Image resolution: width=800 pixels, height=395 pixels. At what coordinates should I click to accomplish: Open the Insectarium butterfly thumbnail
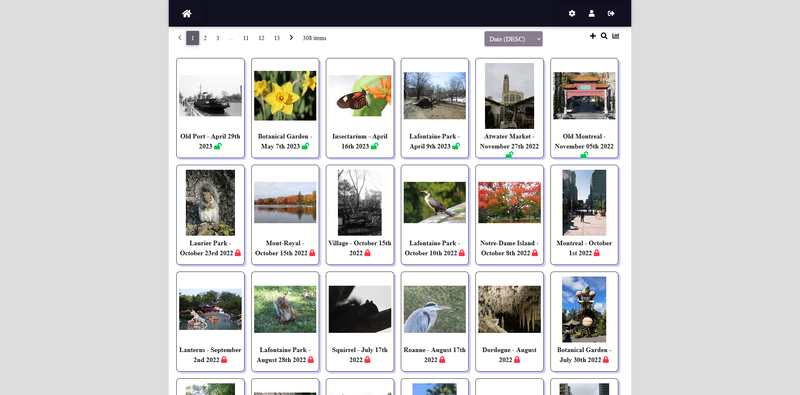coord(360,96)
